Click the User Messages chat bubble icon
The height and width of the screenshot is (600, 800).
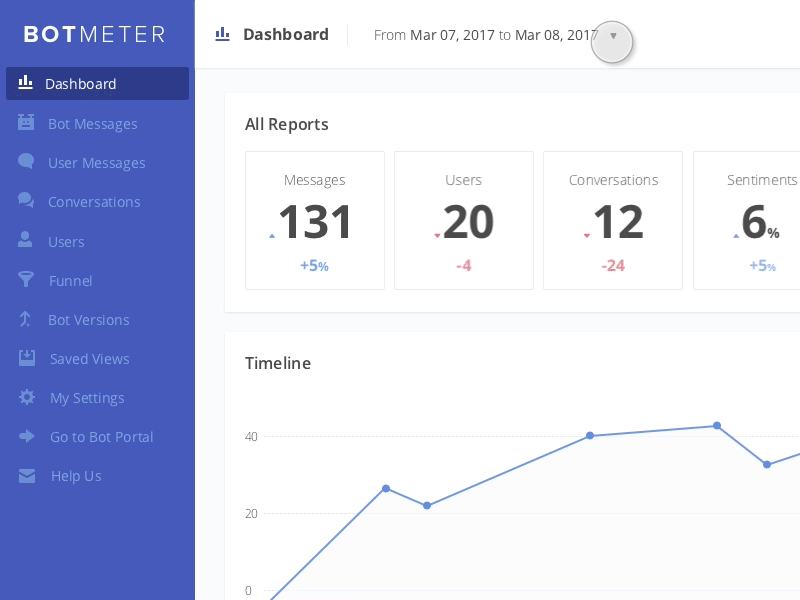tap(26, 162)
